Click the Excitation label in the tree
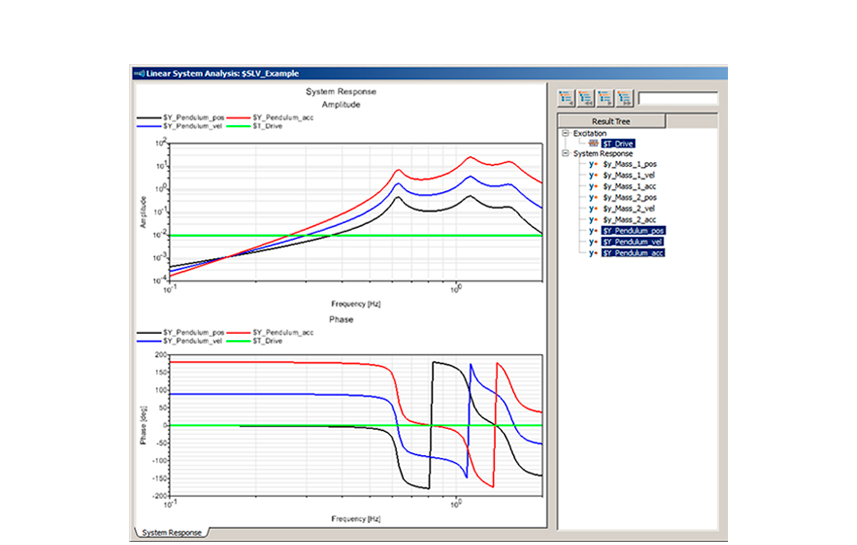 point(589,133)
